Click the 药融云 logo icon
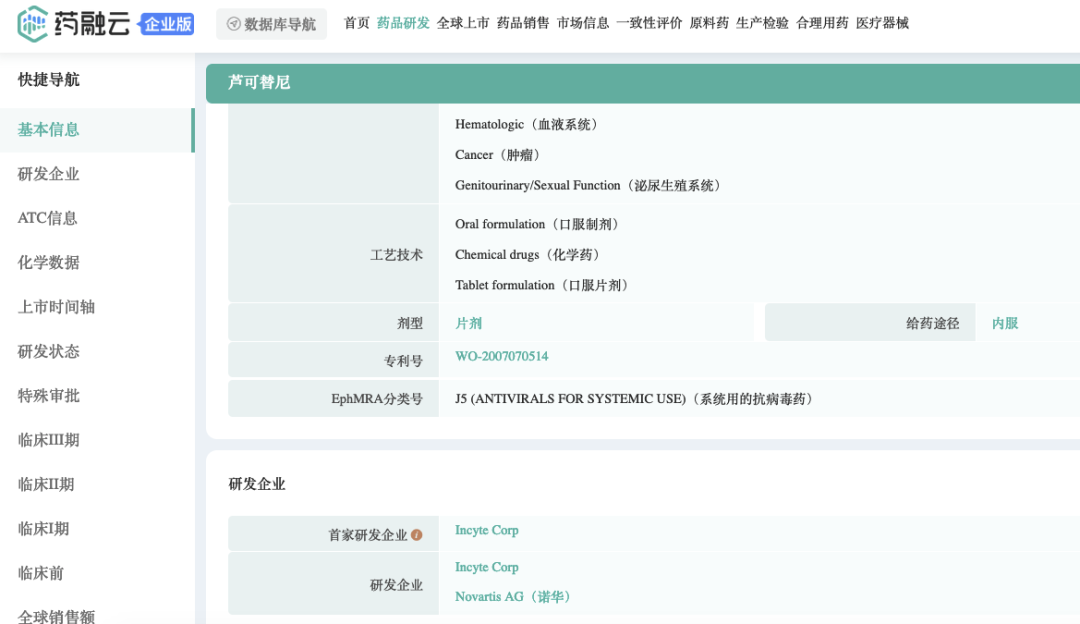This screenshot has height=624, width=1080. tap(33, 23)
